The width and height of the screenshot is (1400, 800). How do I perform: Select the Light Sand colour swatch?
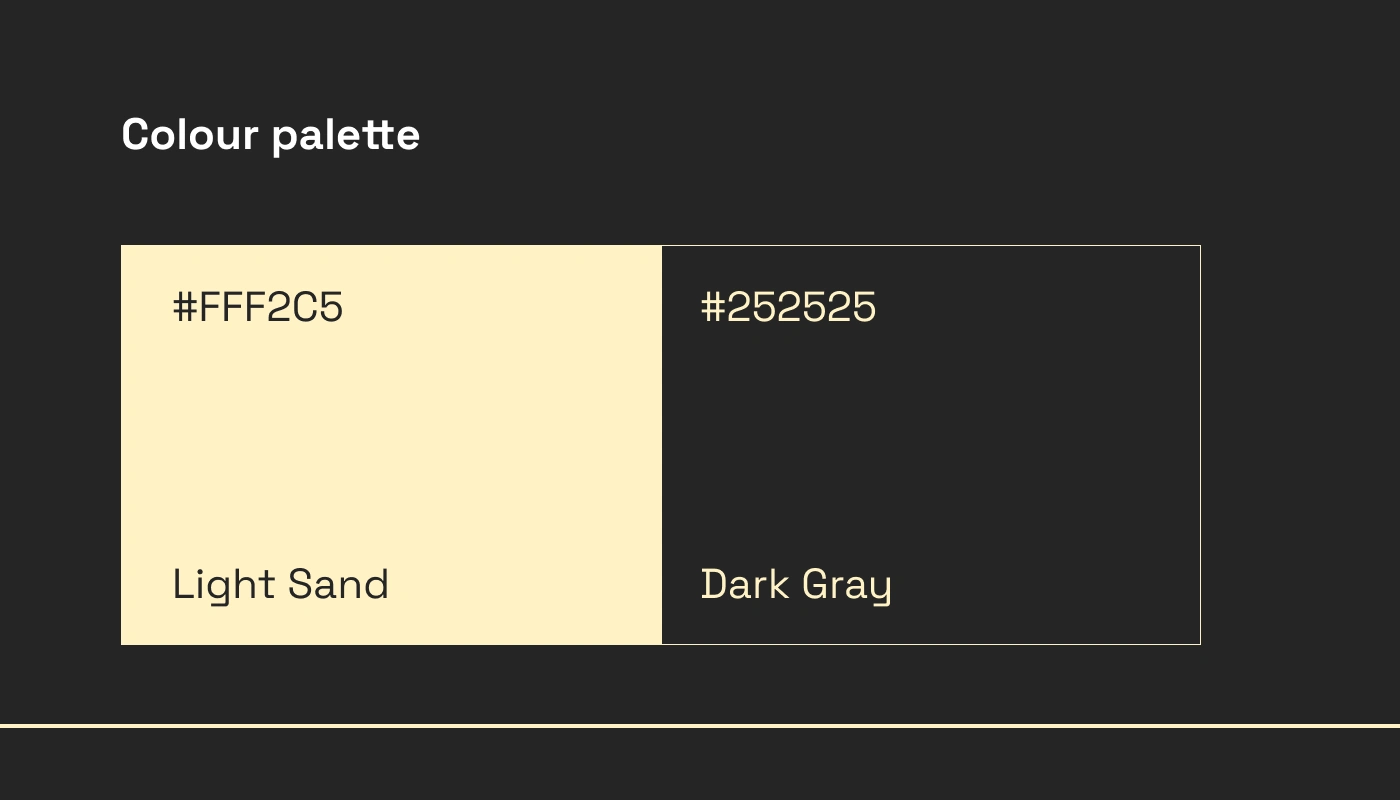[x=391, y=445]
